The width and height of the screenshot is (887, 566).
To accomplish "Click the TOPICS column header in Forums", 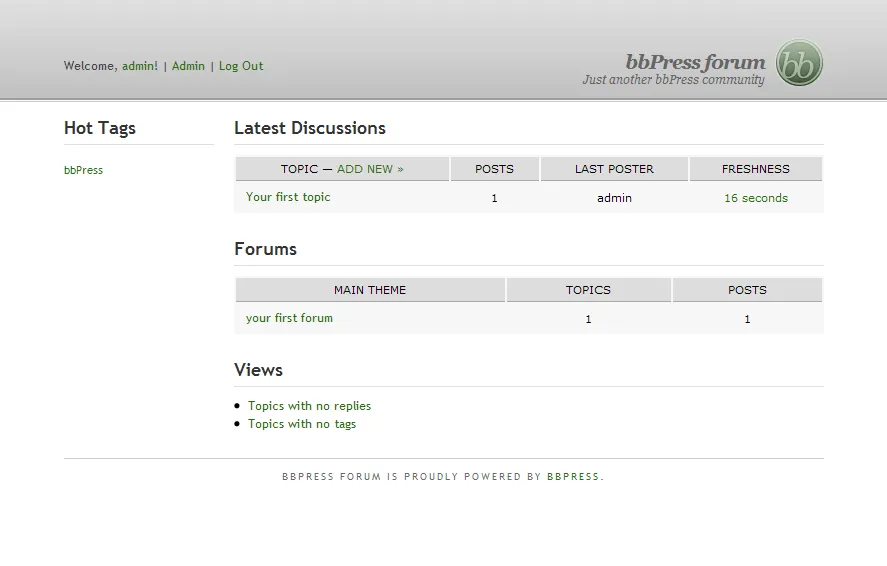I will coord(588,290).
